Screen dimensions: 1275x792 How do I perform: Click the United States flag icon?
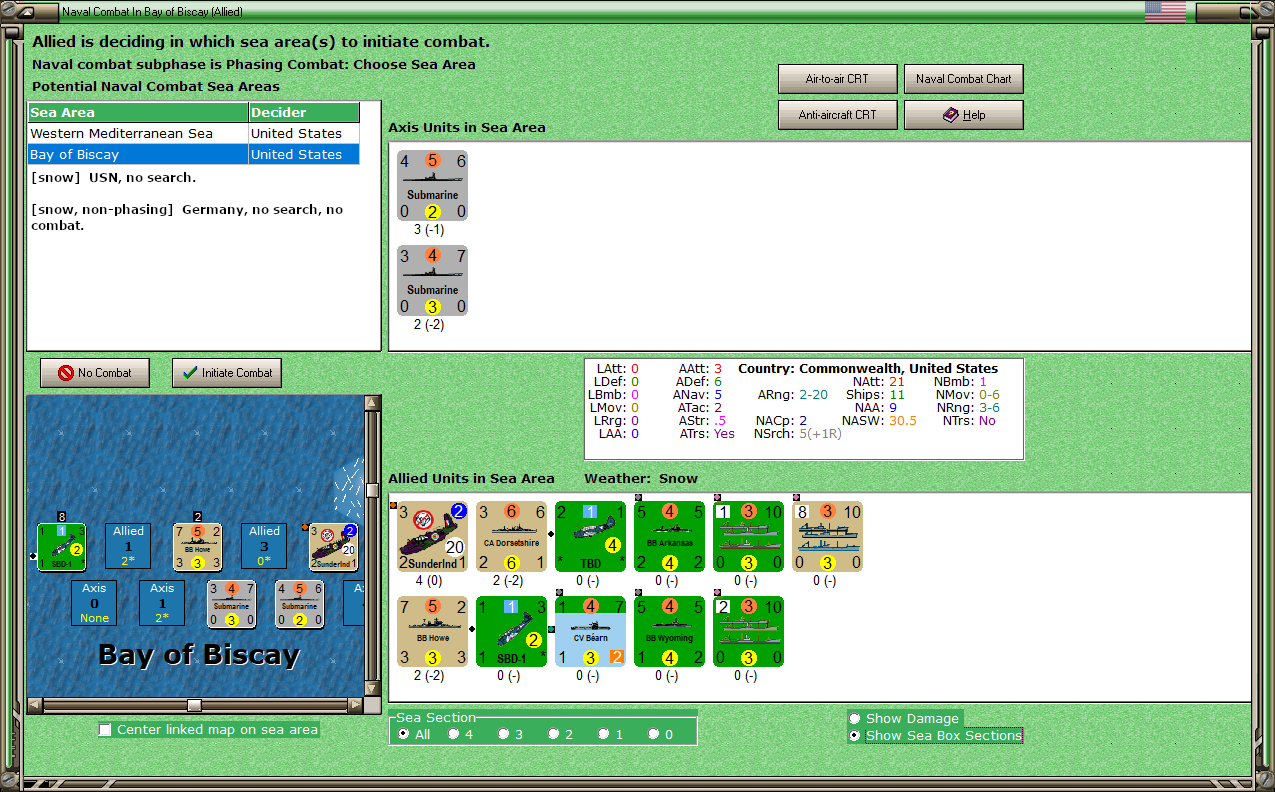[x=1165, y=12]
